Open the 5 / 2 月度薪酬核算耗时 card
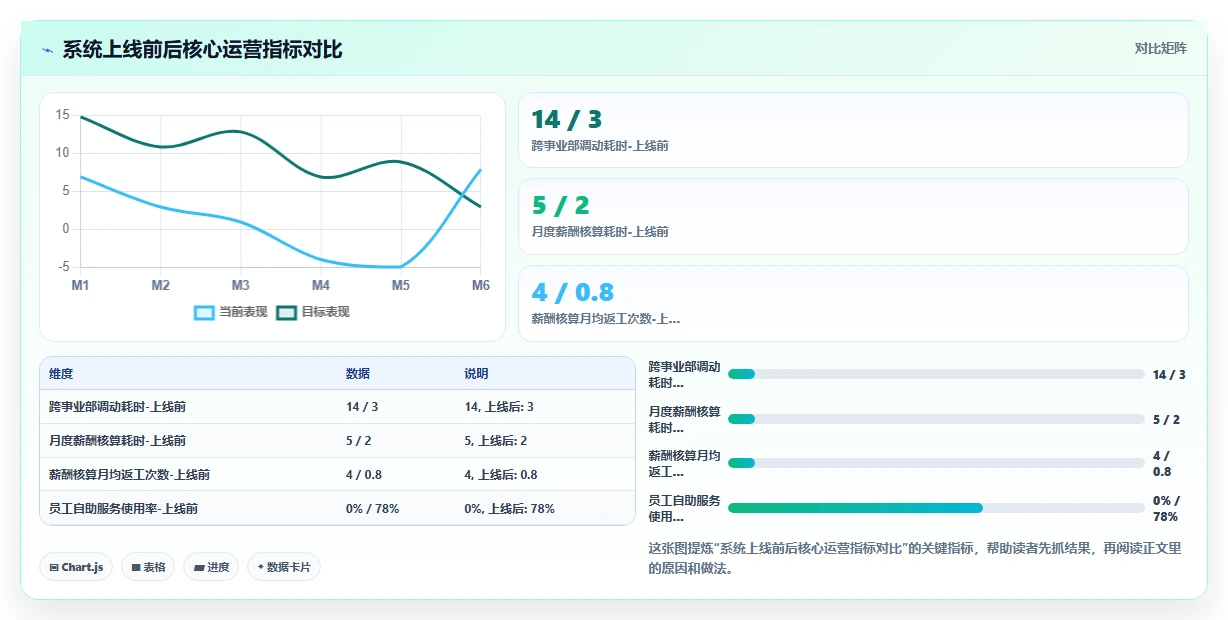1228x620 pixels. coord(853,216)
